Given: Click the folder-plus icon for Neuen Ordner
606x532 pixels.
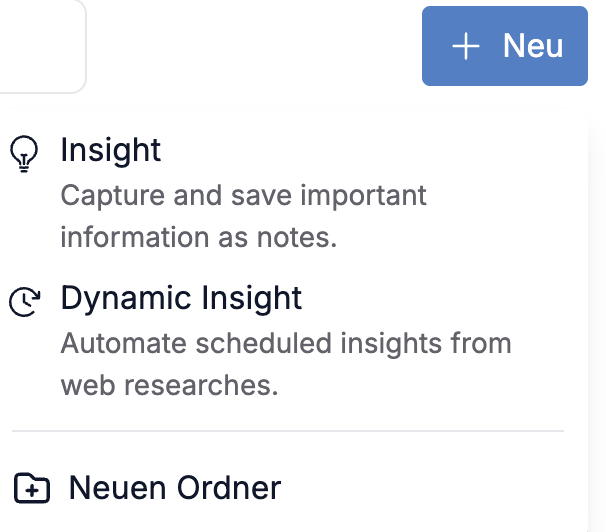Looking at the screenshot, I should click(32, 488).
